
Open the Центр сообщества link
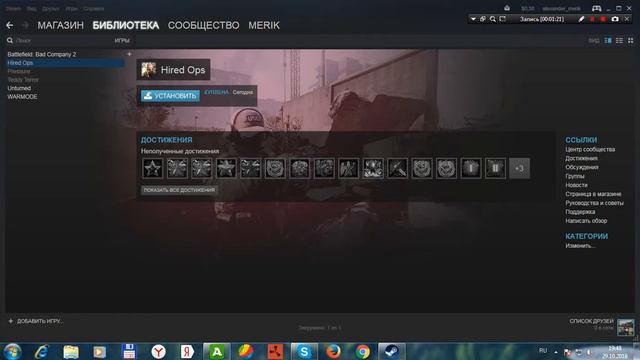590,149
